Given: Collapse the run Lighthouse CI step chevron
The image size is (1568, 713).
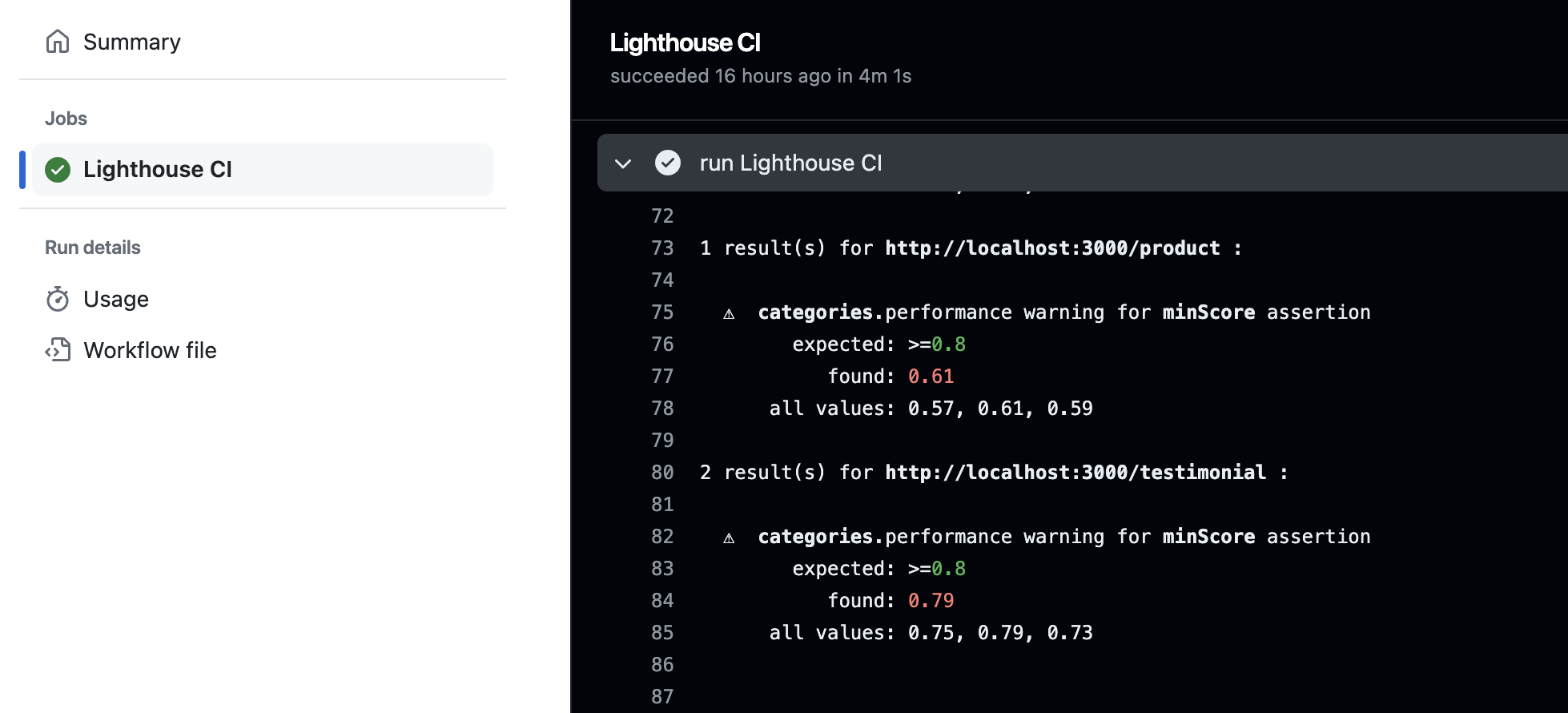Looking at the screenshot, I should 623,163.
